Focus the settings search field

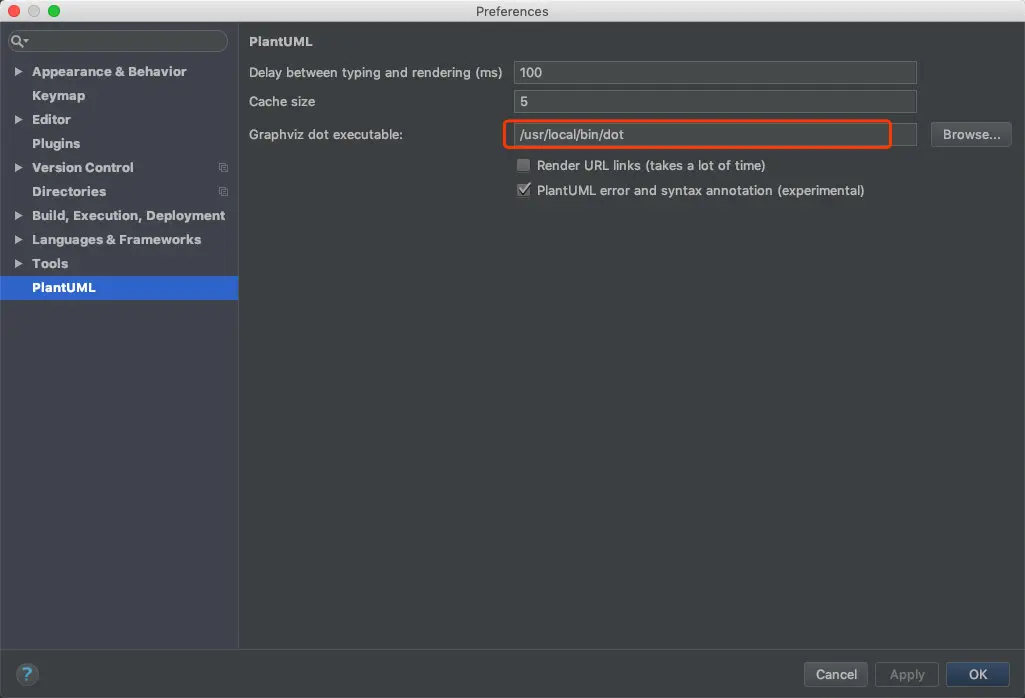tap(118, 41)
